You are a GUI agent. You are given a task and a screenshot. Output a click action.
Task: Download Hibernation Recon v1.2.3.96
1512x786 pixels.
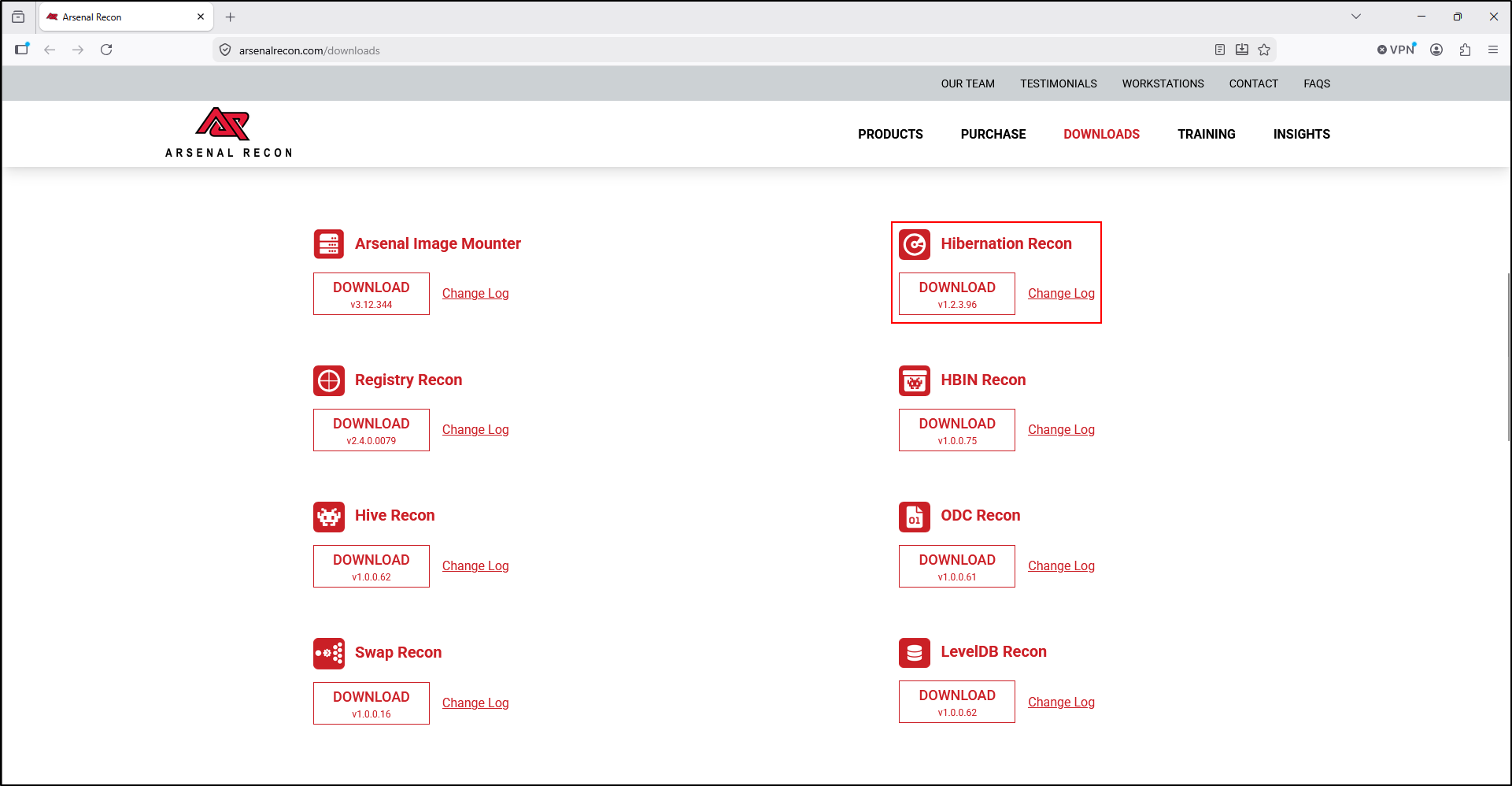click(957, 294)
